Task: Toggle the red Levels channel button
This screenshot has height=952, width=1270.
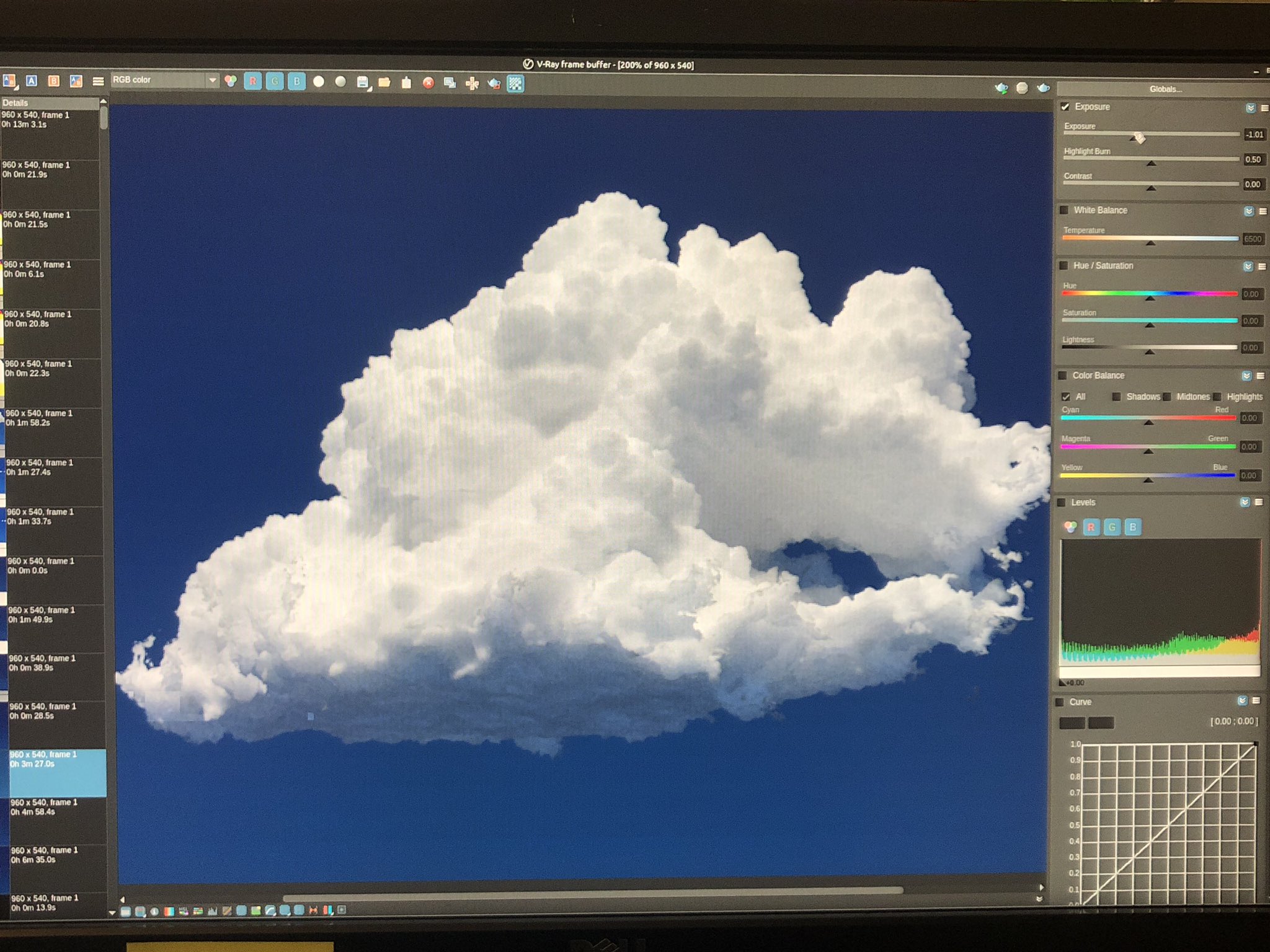Action: click(x=1091, y=527)
